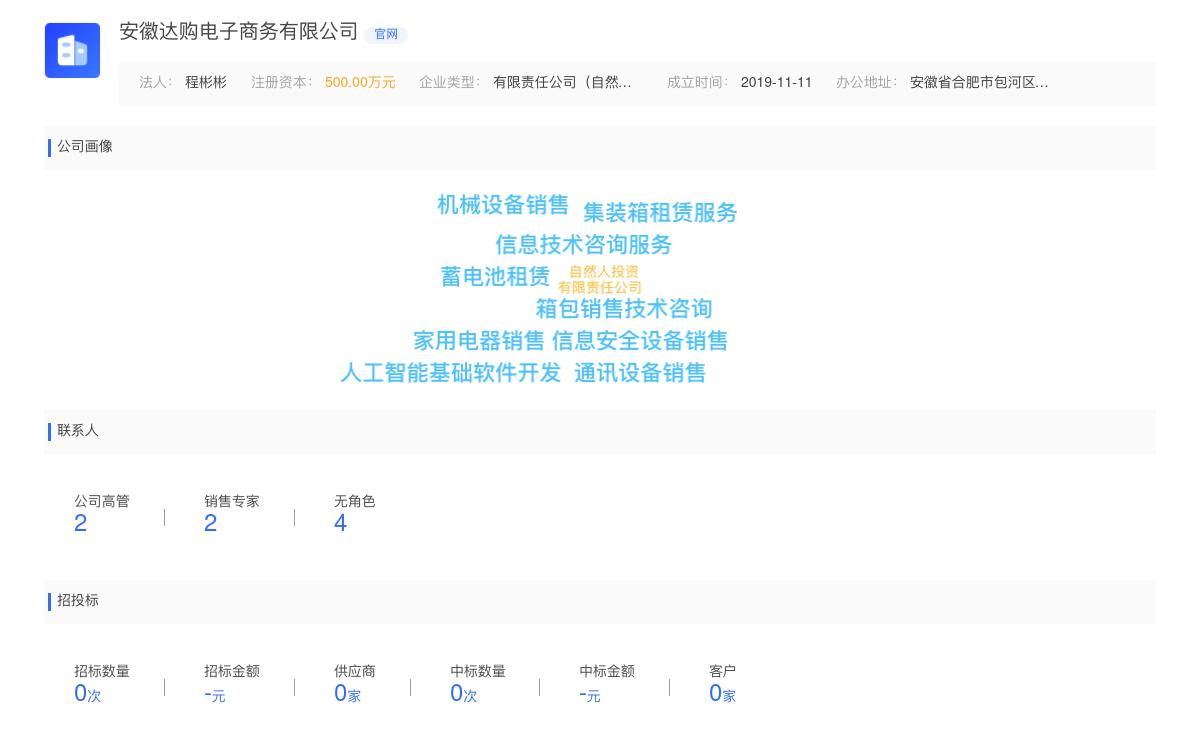Click the 注册资本 field label
The image size is (1200, 752).
click(282, 83)
